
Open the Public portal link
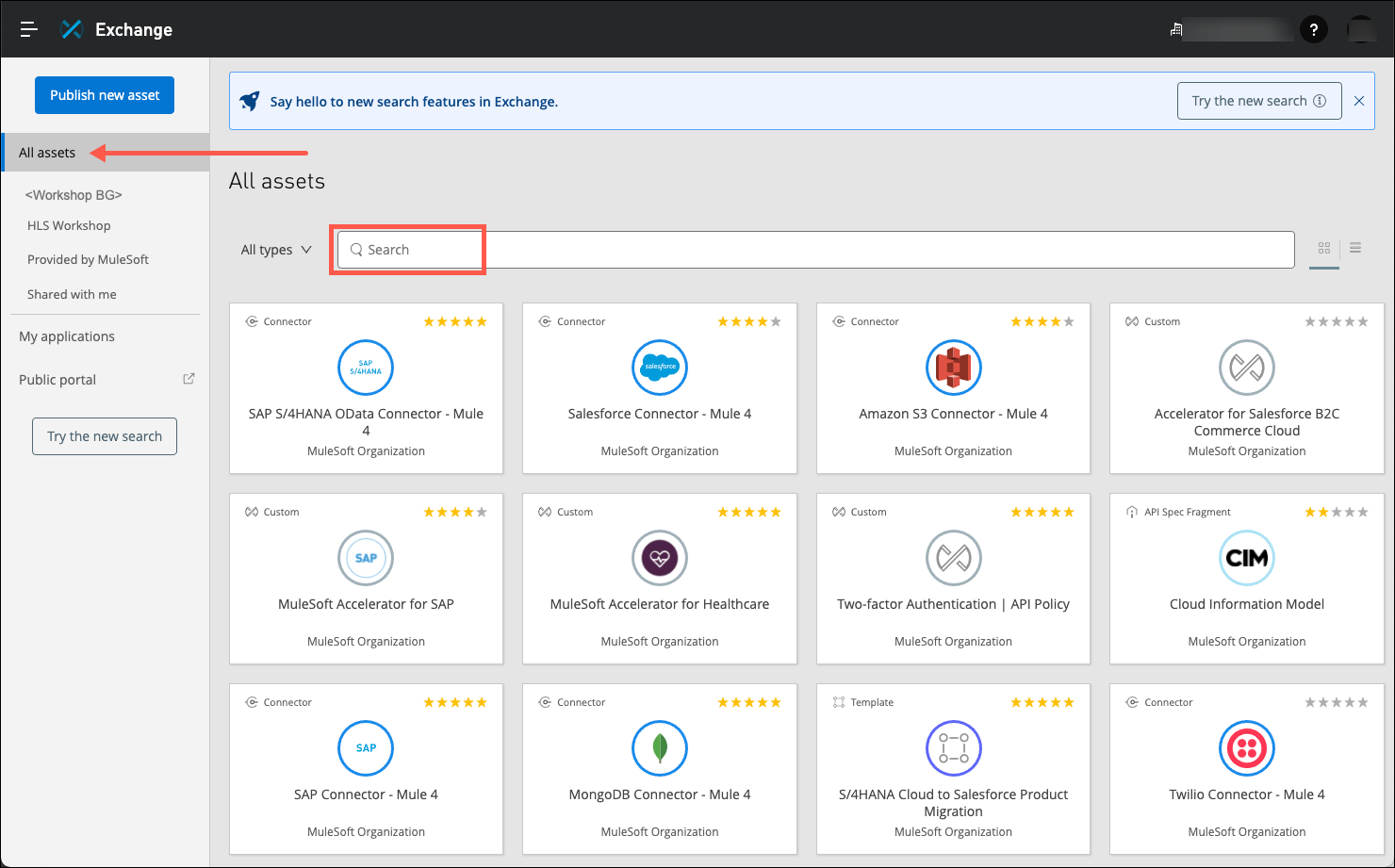pyautogui.click(x=57, y=380)
